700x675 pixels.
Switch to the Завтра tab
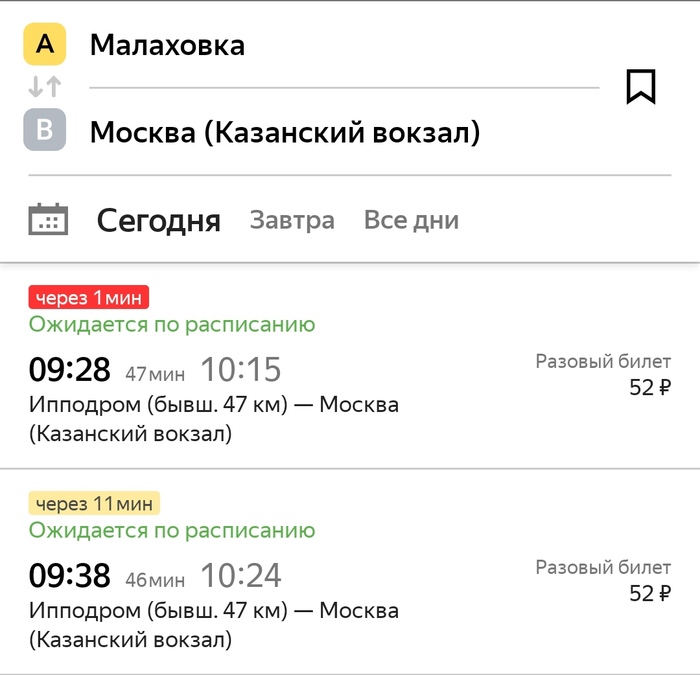click(x=292, y=220)
